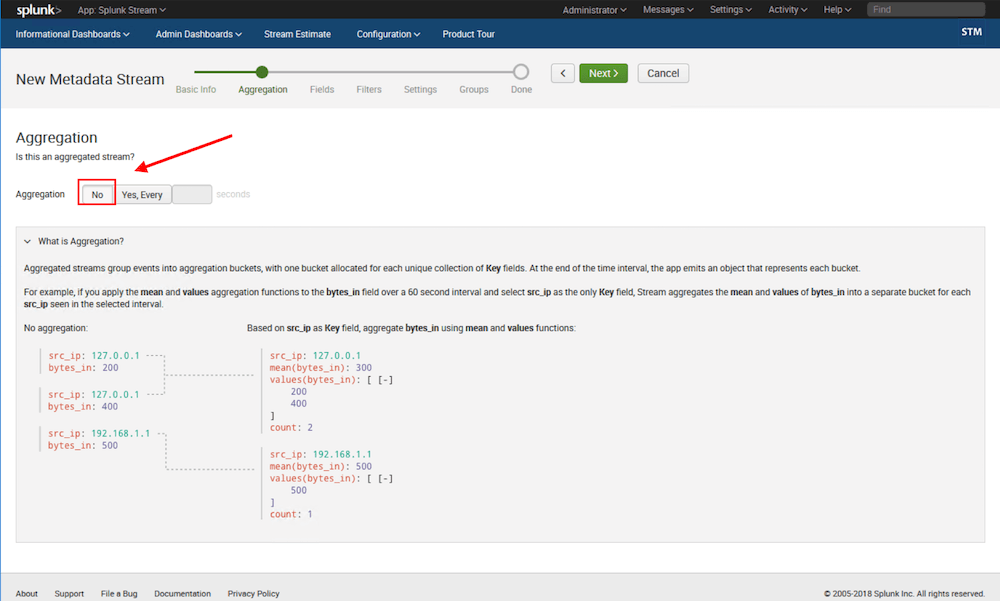Start the Product Tour
The height and width of the screenshot is (601, 1000).
tap(468, 34)
